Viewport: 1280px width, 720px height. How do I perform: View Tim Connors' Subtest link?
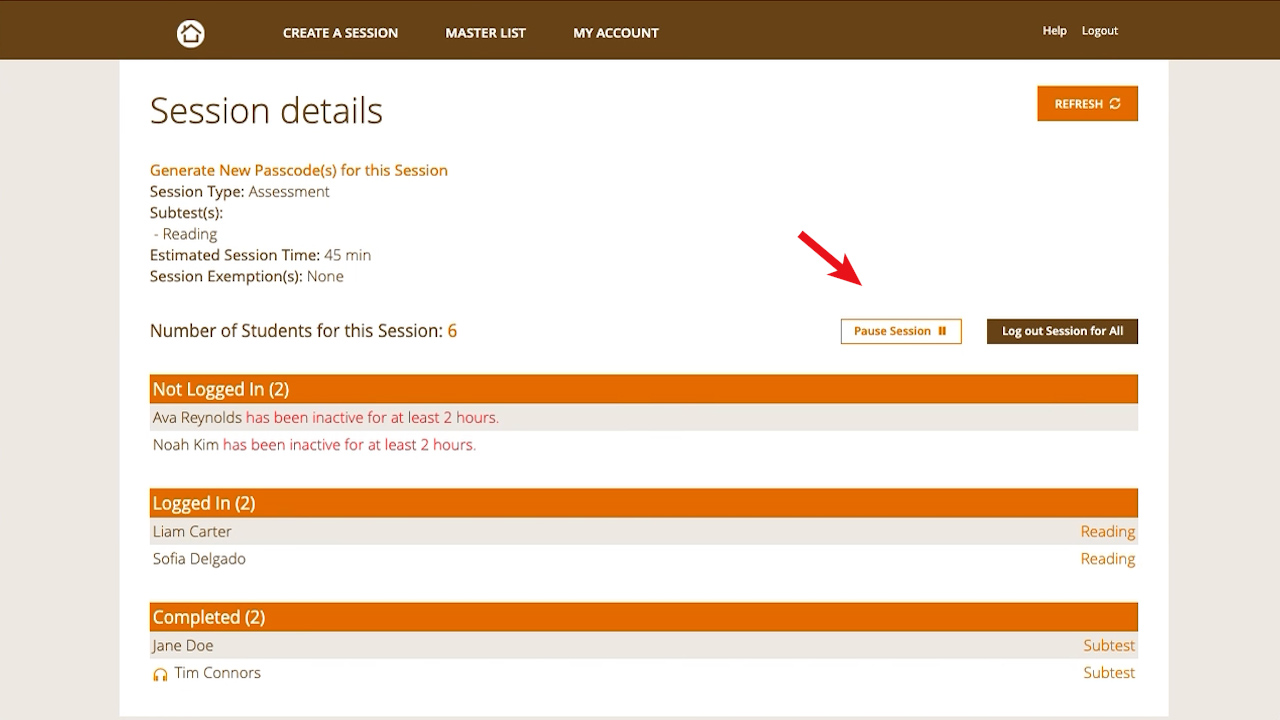tap(1108, 673)
